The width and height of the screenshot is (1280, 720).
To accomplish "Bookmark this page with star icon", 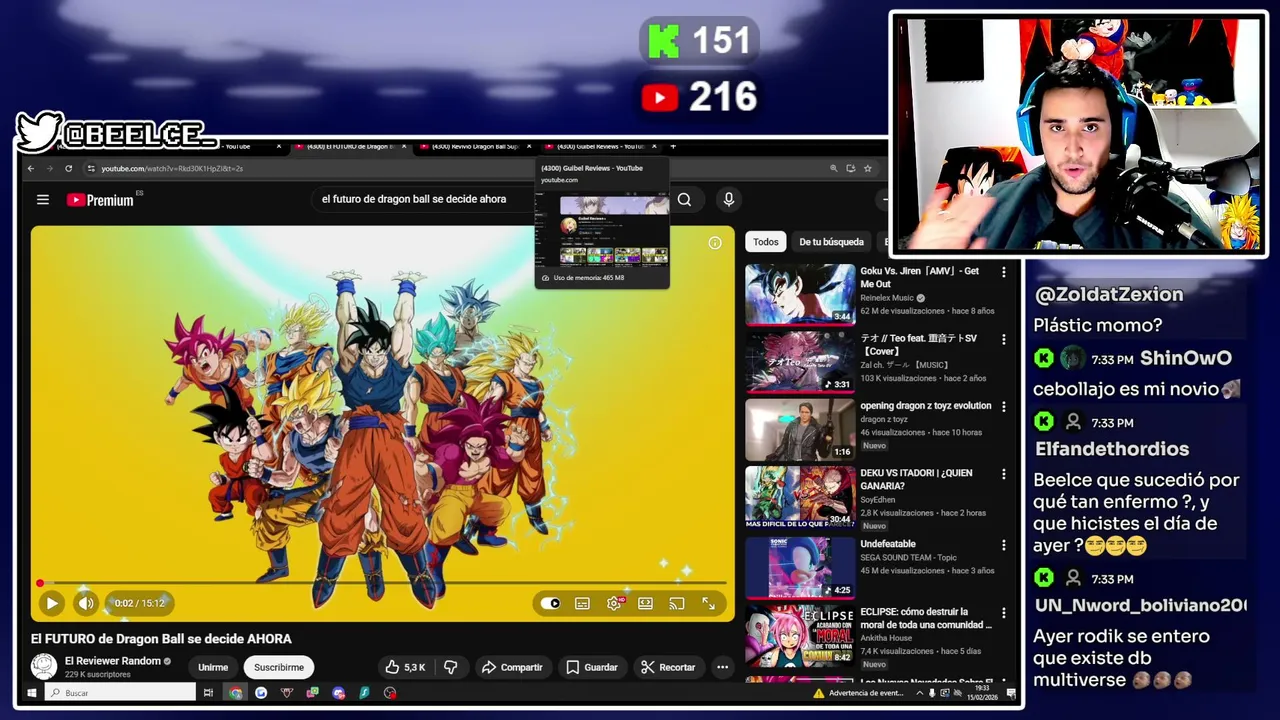I will tap(868, 168).
